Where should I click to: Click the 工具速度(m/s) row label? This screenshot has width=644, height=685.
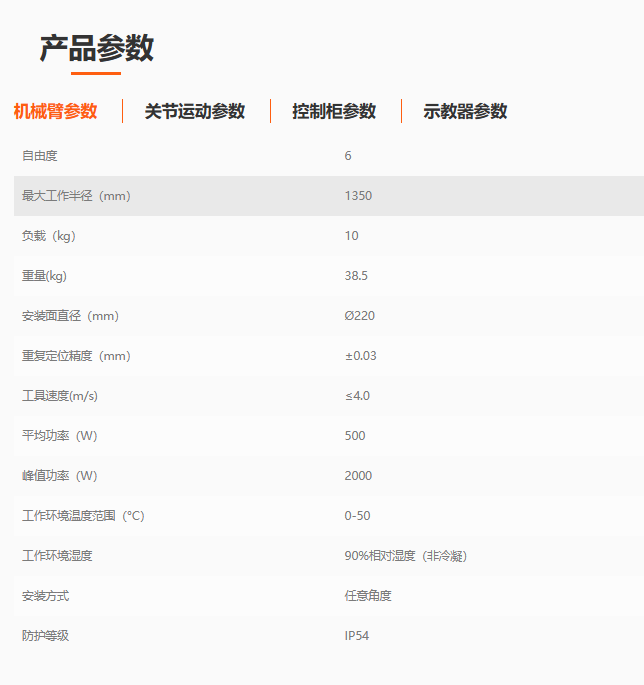[60, 396]
